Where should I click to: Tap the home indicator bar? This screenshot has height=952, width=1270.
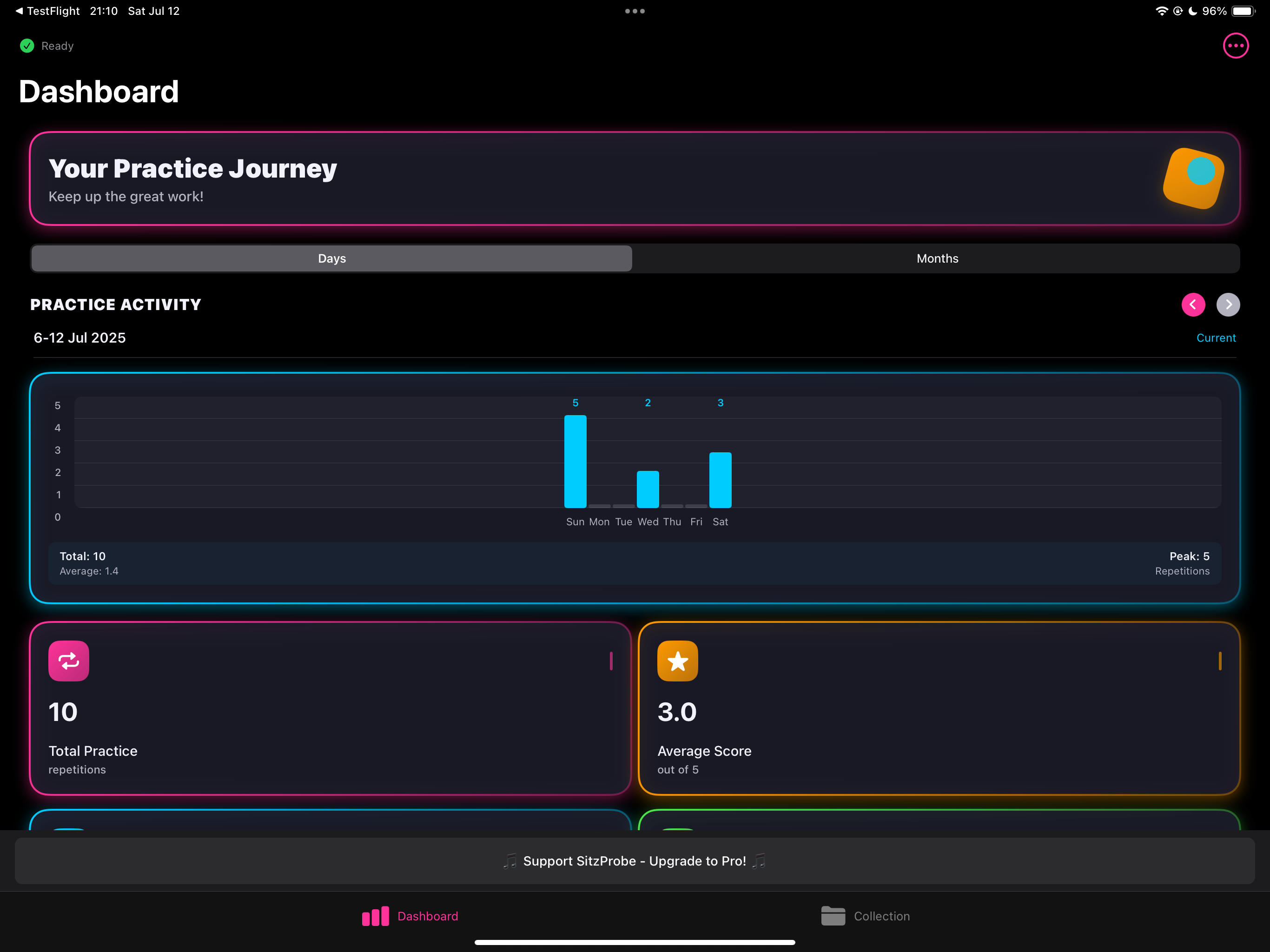point(635,942)
